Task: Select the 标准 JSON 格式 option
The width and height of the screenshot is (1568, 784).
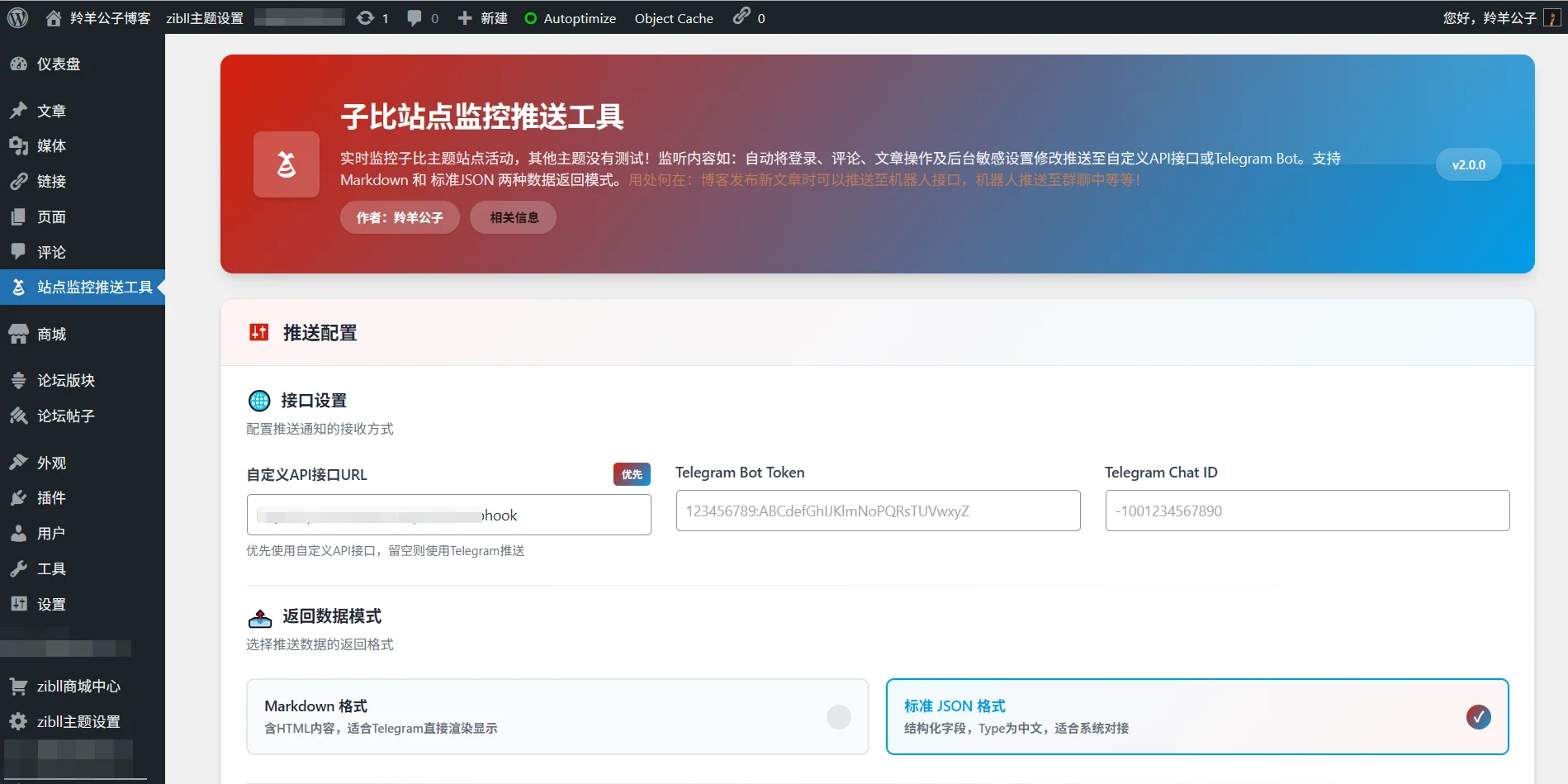Action: pos(954,706)
